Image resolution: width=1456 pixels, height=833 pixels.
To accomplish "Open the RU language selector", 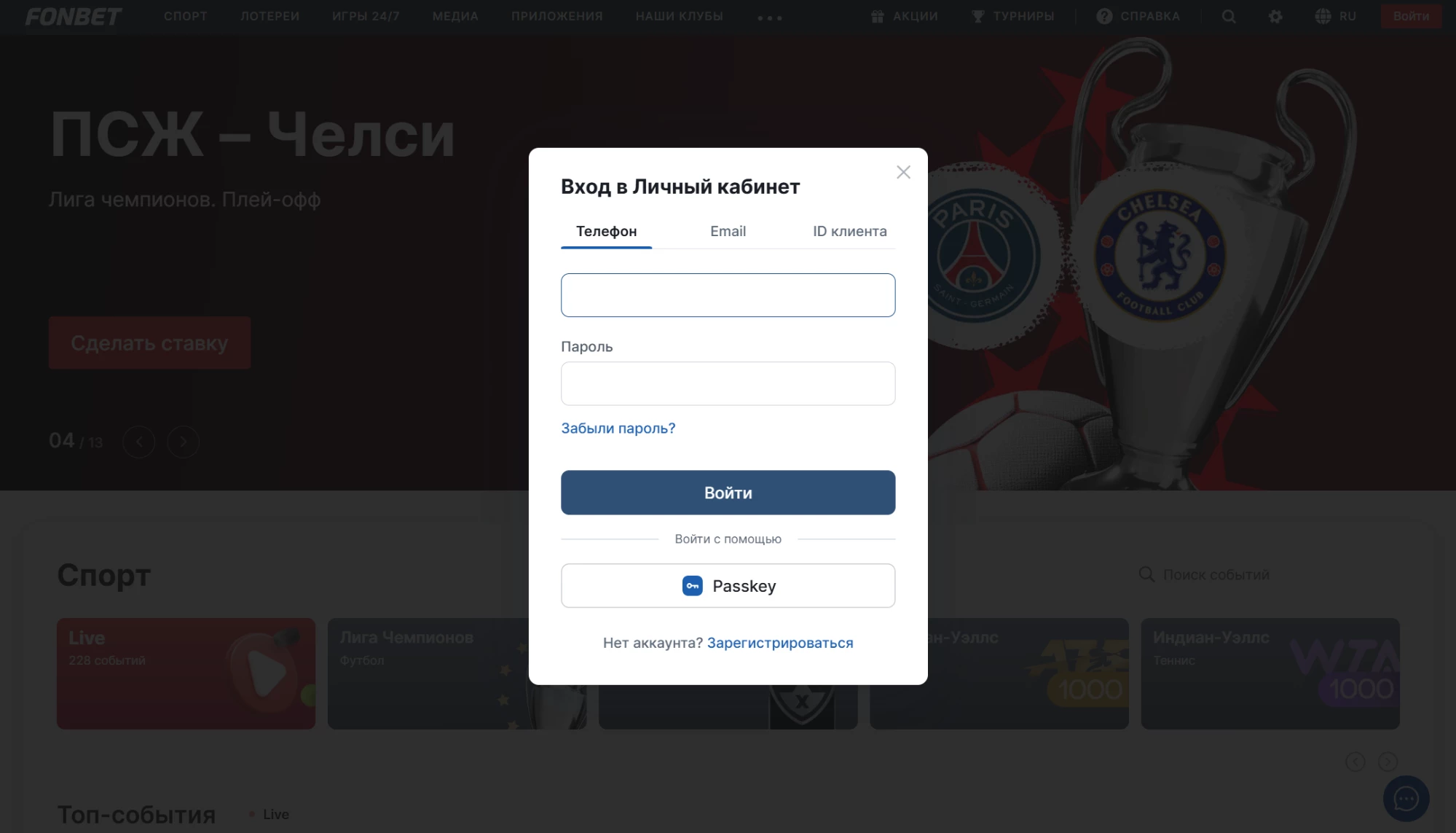I will (1336, 16).
